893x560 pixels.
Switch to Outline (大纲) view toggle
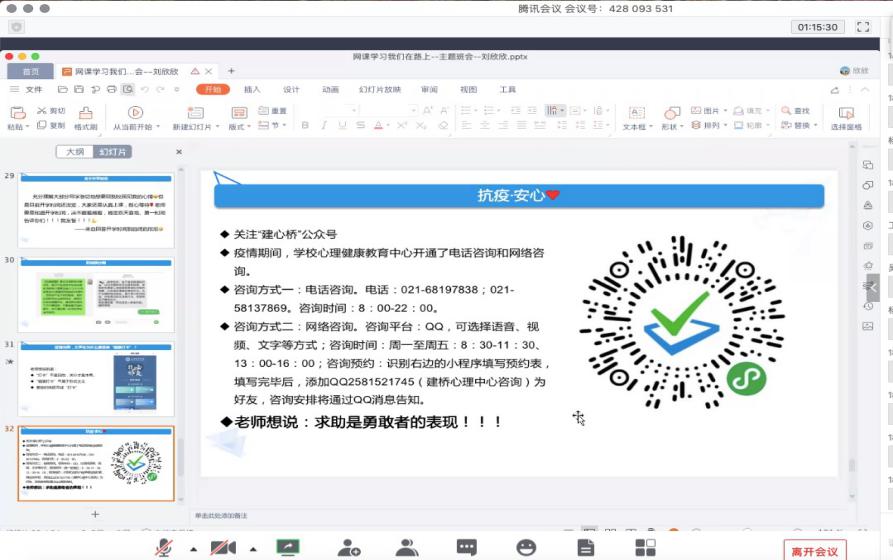(x=75, y=152)
